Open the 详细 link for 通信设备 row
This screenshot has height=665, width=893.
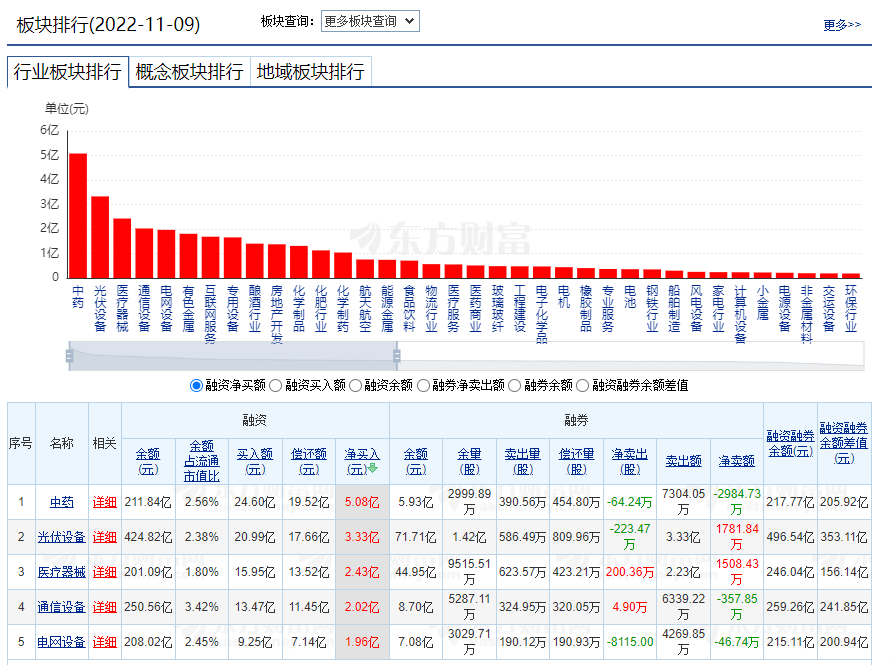coord(104,607)
